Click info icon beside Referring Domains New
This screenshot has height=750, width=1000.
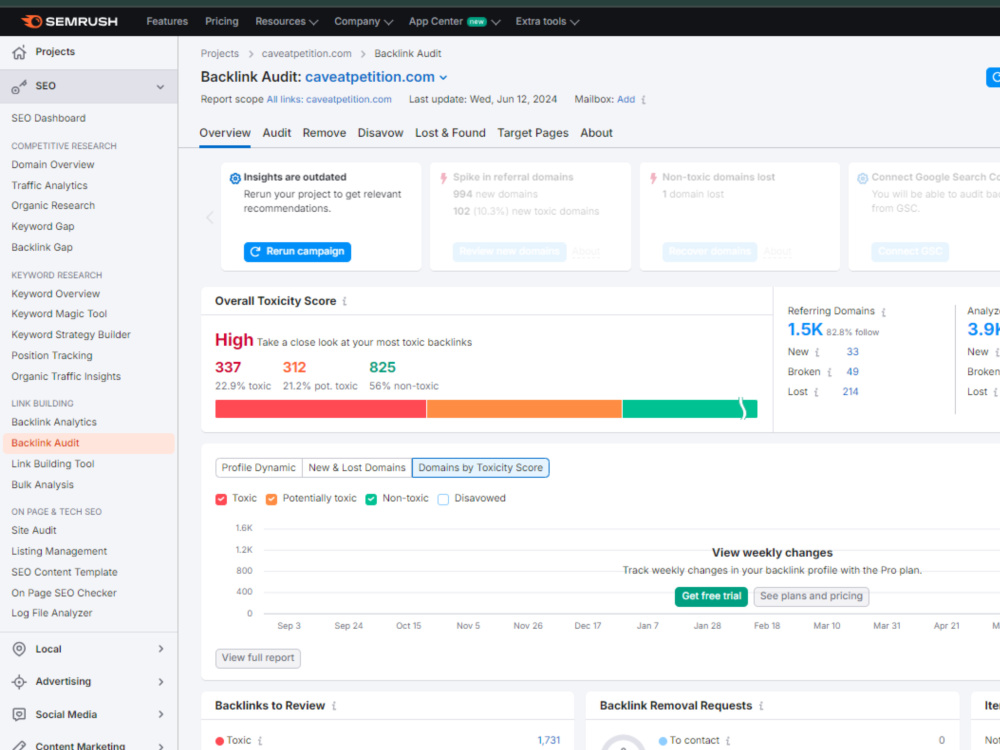tap(817, 352)
